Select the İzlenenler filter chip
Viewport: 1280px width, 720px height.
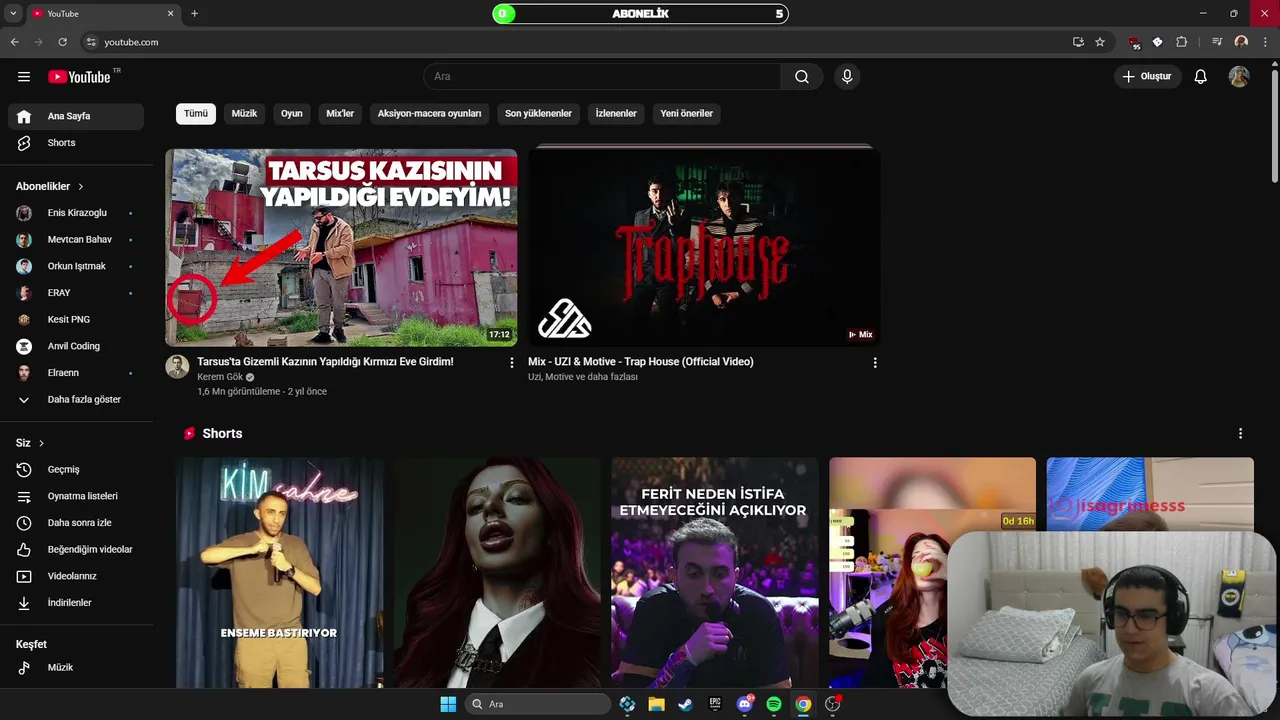pyautogui.click(x=616, y=113)
